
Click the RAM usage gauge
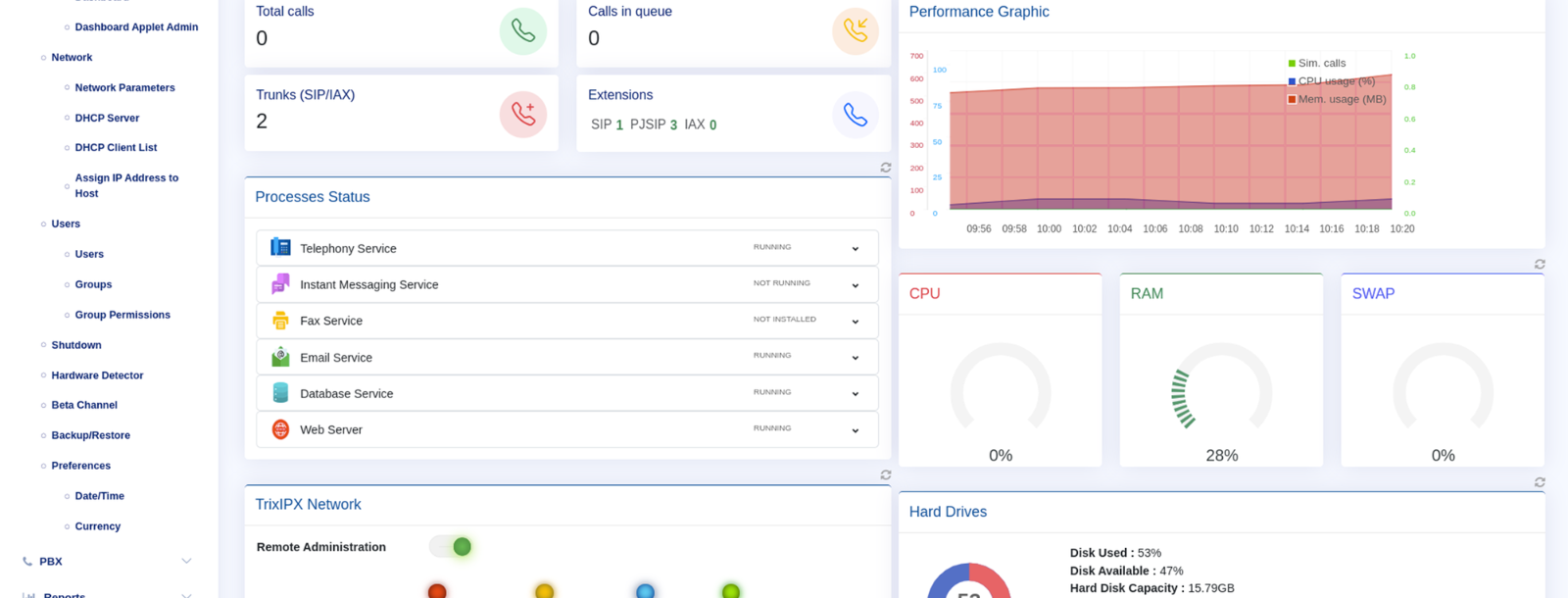pyautogui.click(x=1221, y=392)
